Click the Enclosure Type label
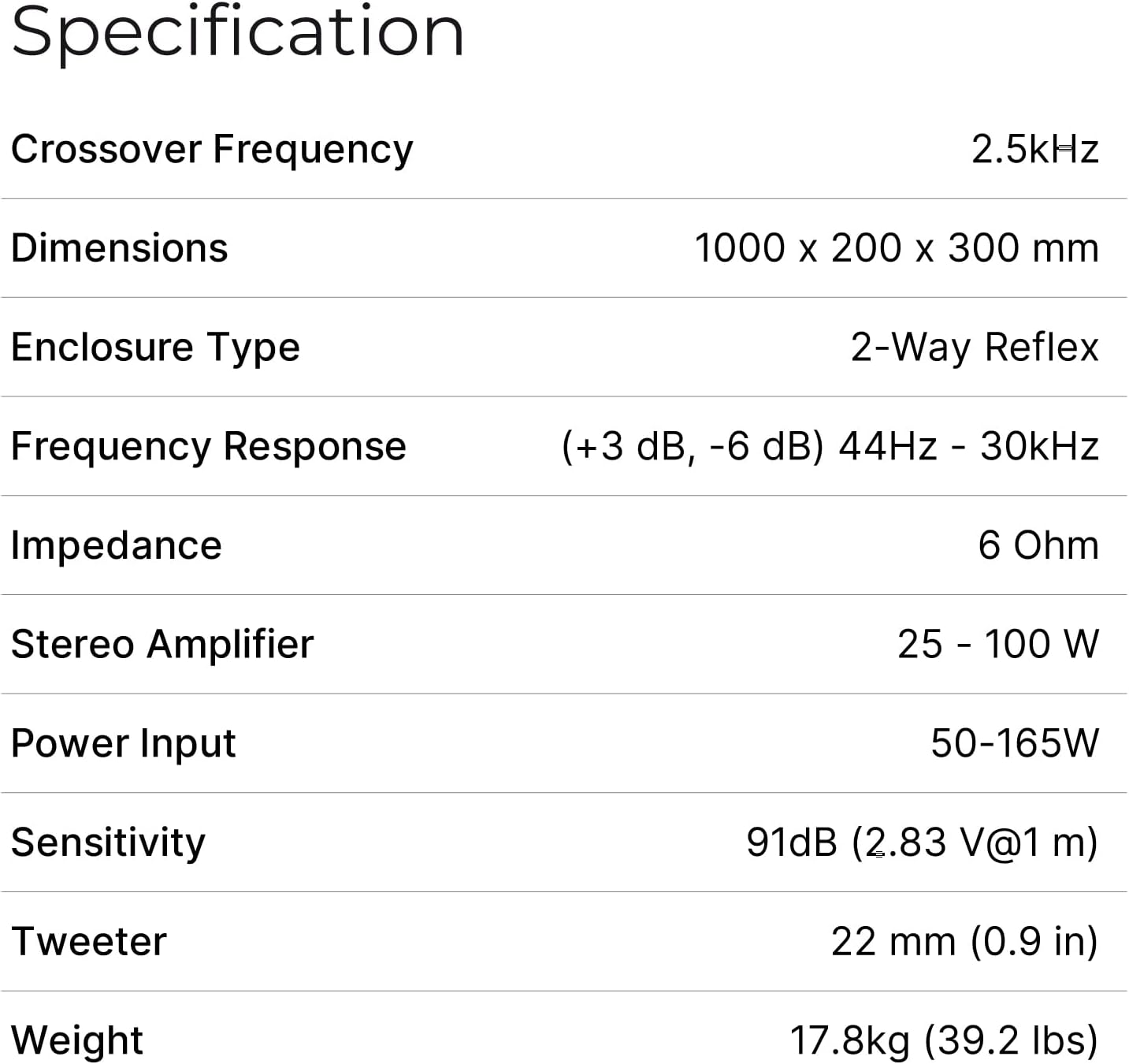The height and width of the screenshot is (1064, 1129). [x=155, y=348]
